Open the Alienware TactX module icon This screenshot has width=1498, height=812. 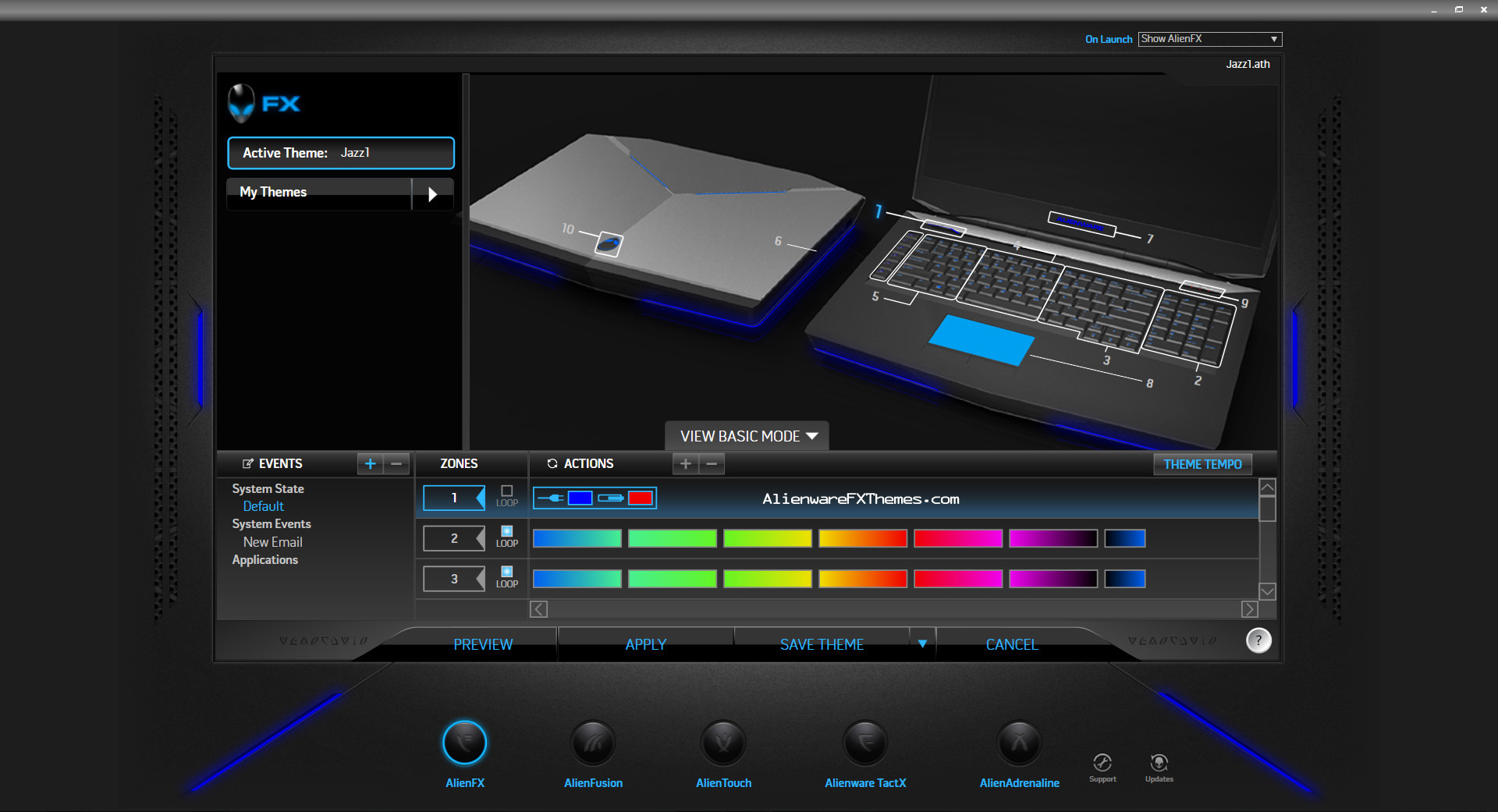[x=865, y=743]
